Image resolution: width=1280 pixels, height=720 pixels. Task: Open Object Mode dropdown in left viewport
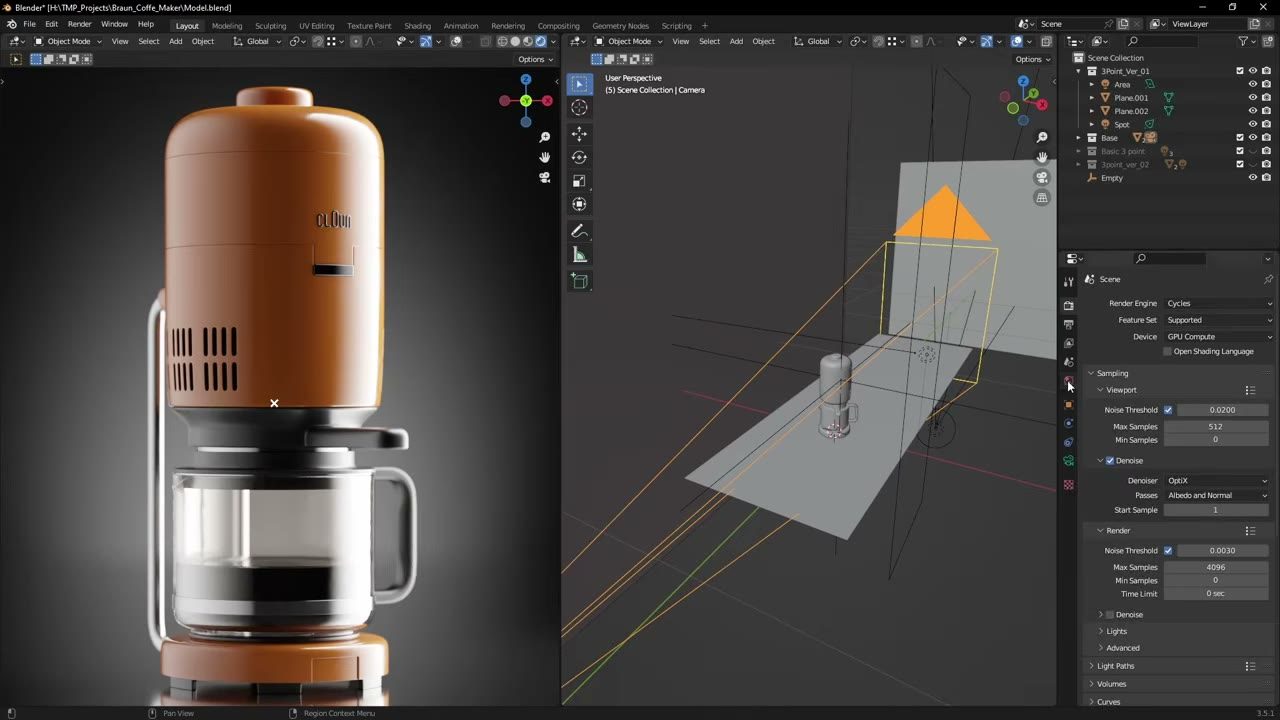68,41
